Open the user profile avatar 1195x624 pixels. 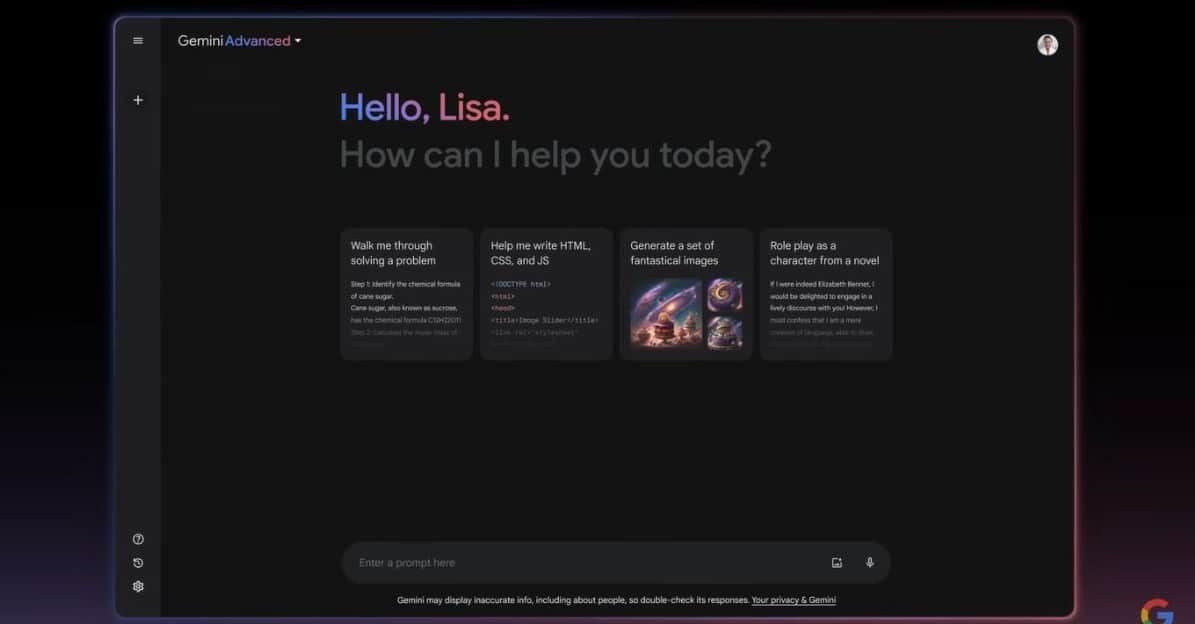pyautogui.click(x=1047, y=45)
